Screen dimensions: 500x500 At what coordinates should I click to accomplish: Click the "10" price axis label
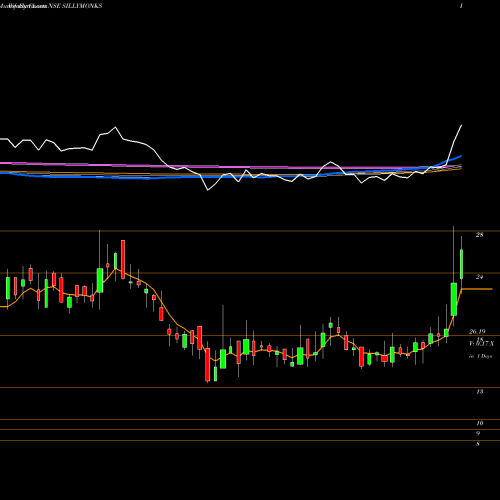(479, 423)
